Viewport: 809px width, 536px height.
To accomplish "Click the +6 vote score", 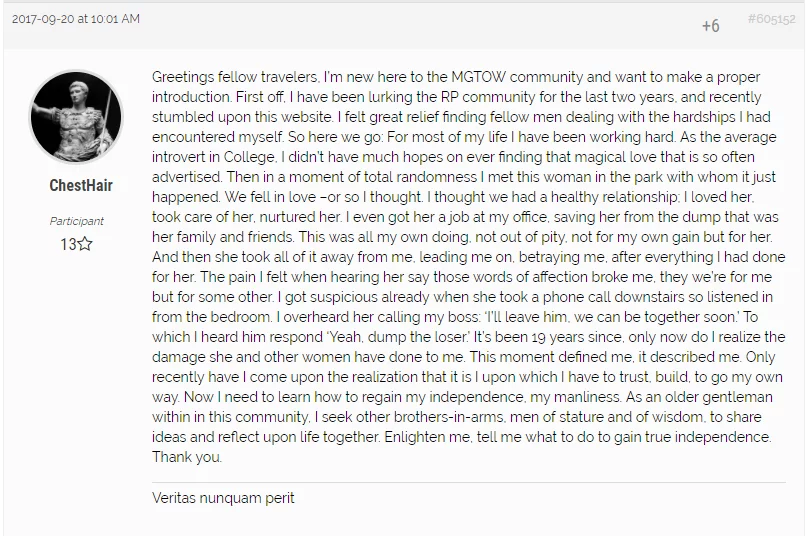I will tap(710, 25).
